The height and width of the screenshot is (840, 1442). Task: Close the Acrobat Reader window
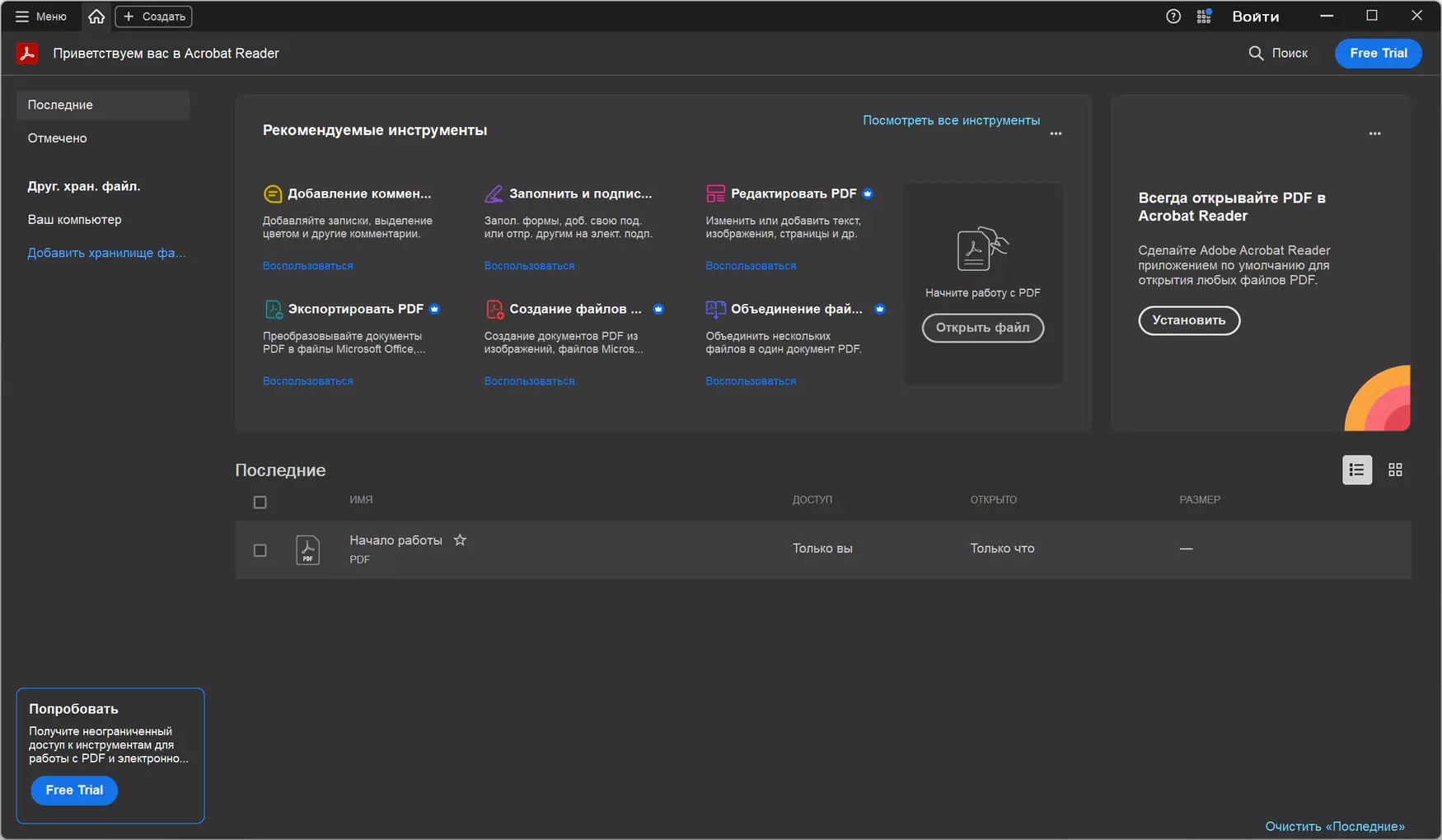click(1417, 16)
